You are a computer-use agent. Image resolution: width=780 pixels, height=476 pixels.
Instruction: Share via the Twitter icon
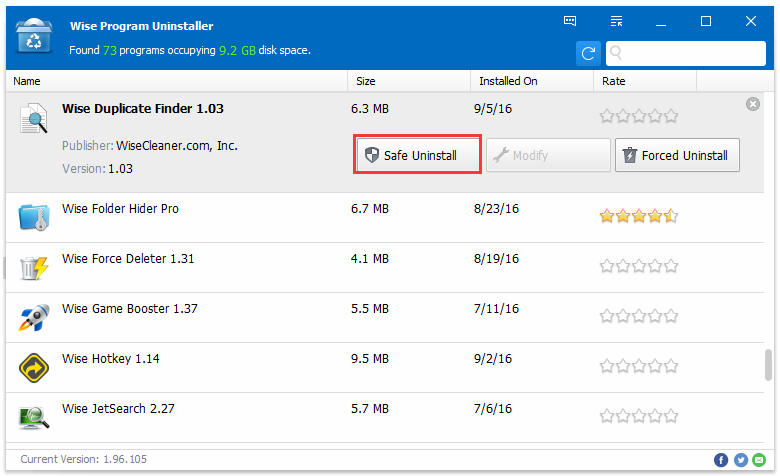pos(741,460)
